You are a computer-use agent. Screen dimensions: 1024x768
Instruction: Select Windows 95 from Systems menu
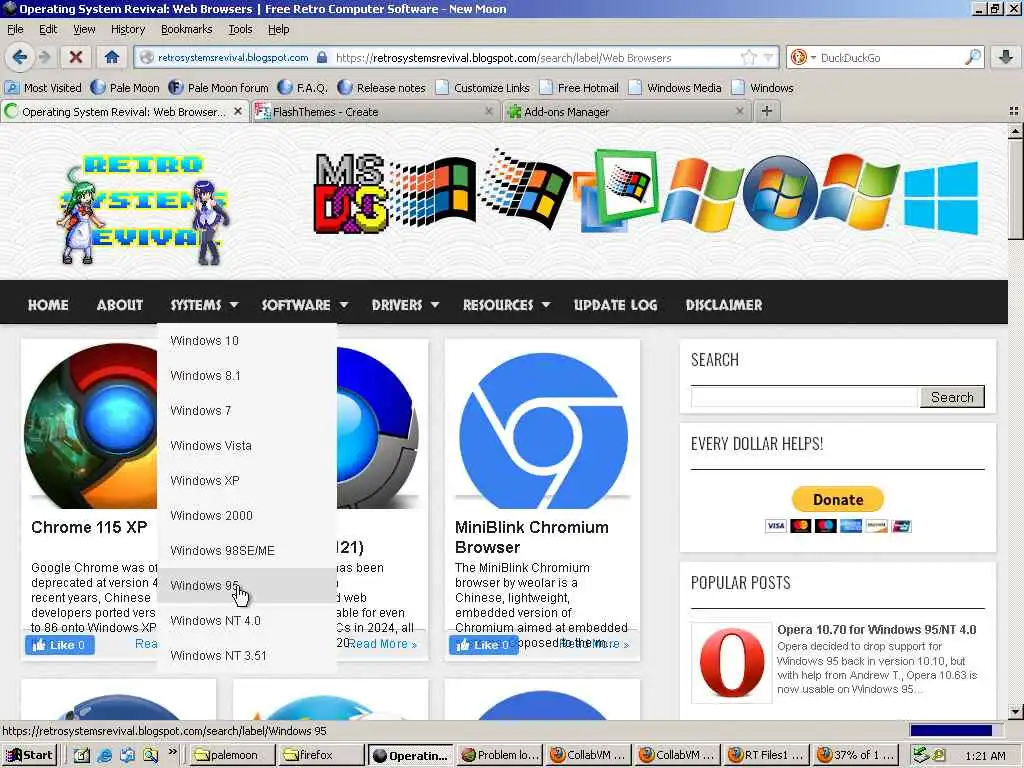point(247,586)
